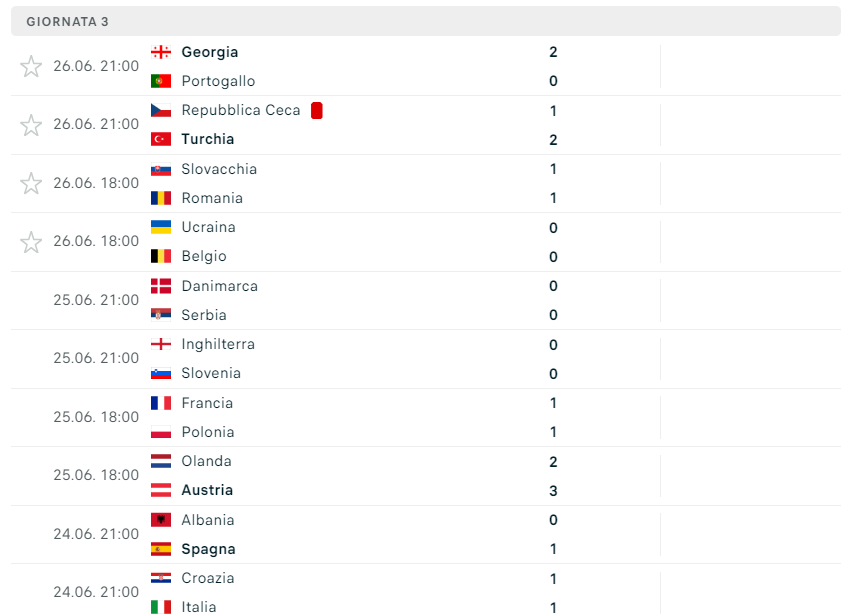Screen dimensions: 855x616
Task: Click the red card icon next to Repubblica Ceca
Action: point(317,110)
